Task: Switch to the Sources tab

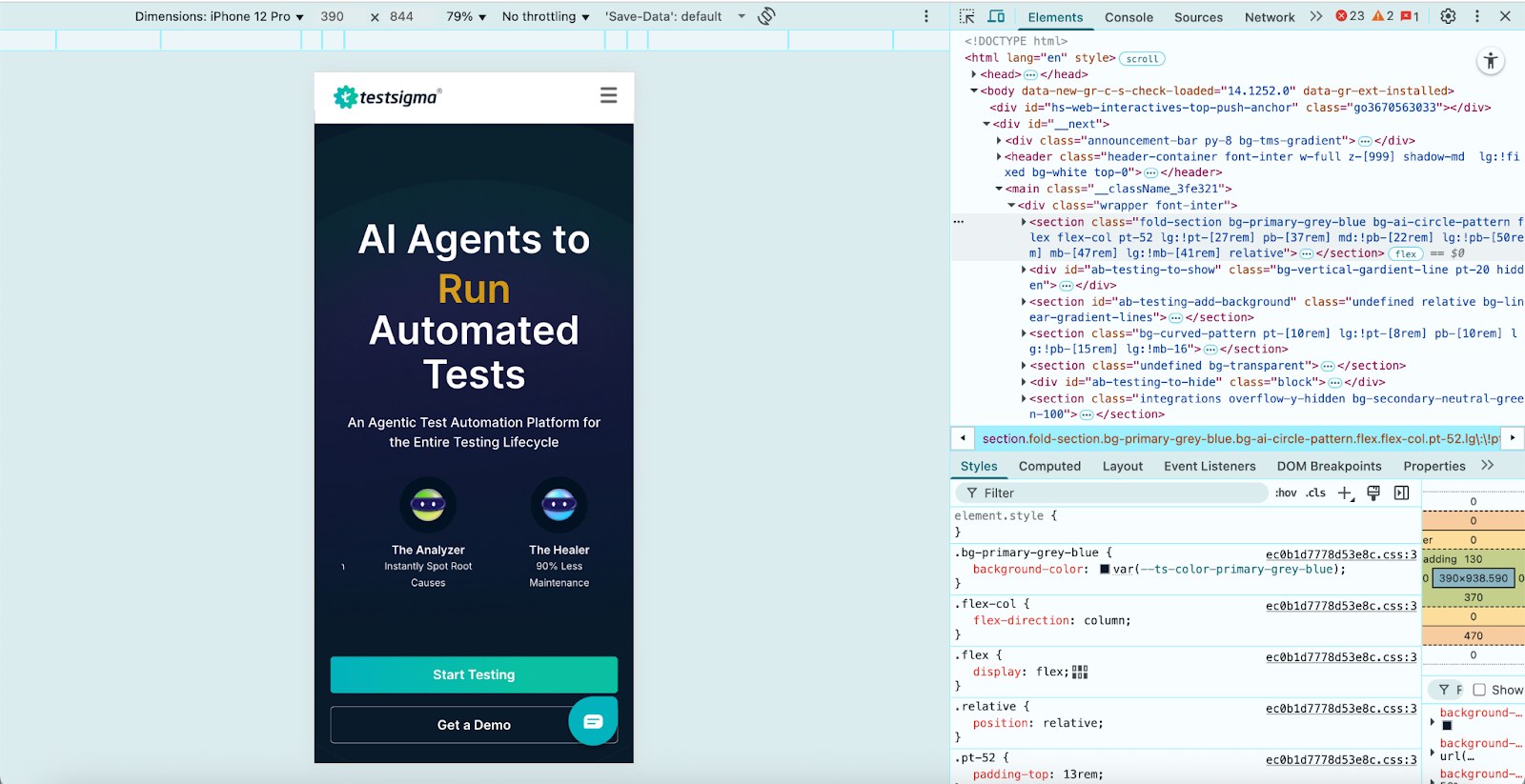Action: point(1198,17)
